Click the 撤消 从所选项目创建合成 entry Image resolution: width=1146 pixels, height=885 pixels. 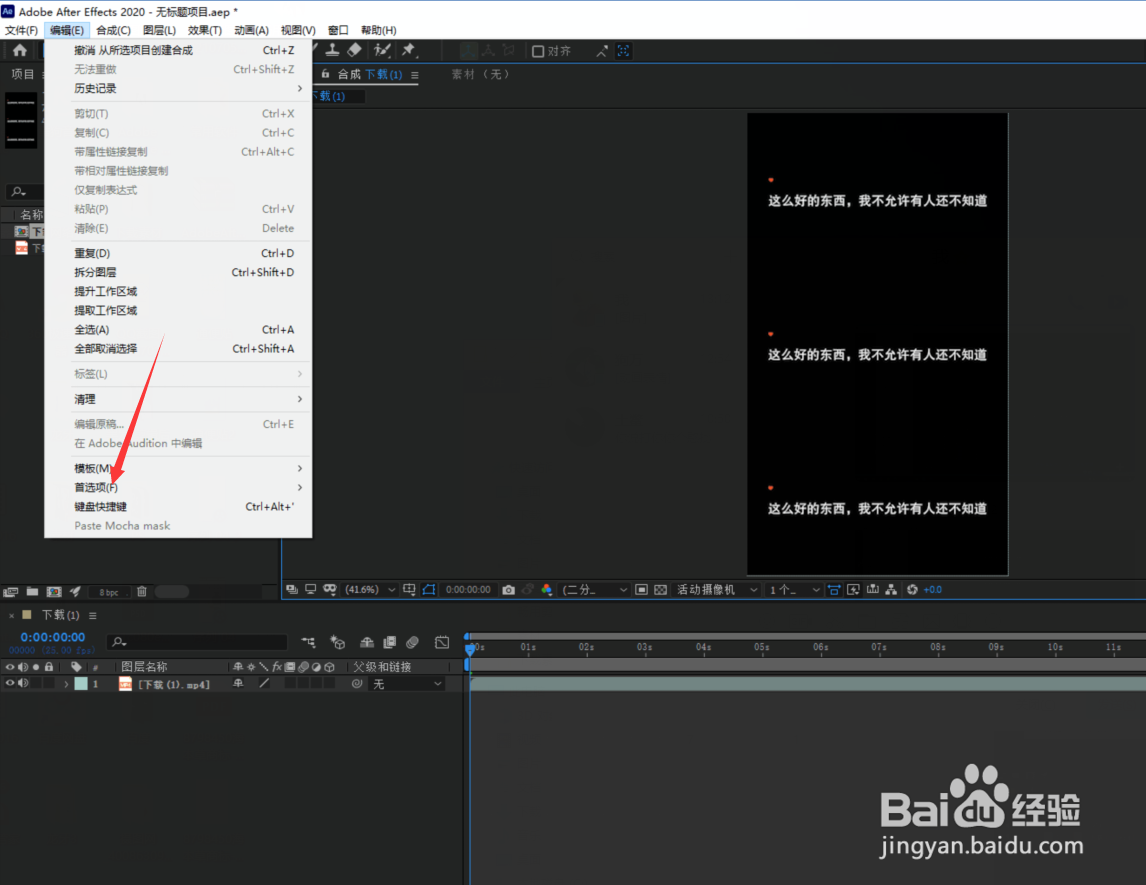coord(189,50)
